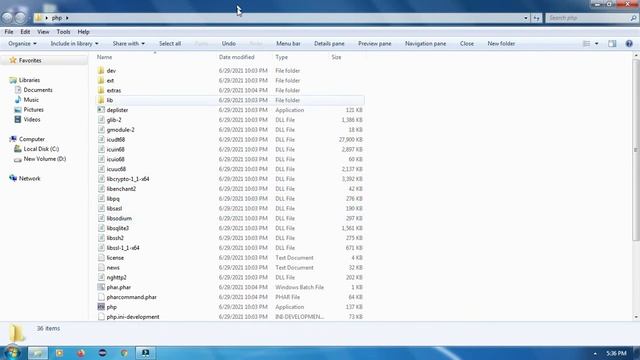Screen dimensions: 640x360
Task: Open the Tools menu
Action: (63, 31)
